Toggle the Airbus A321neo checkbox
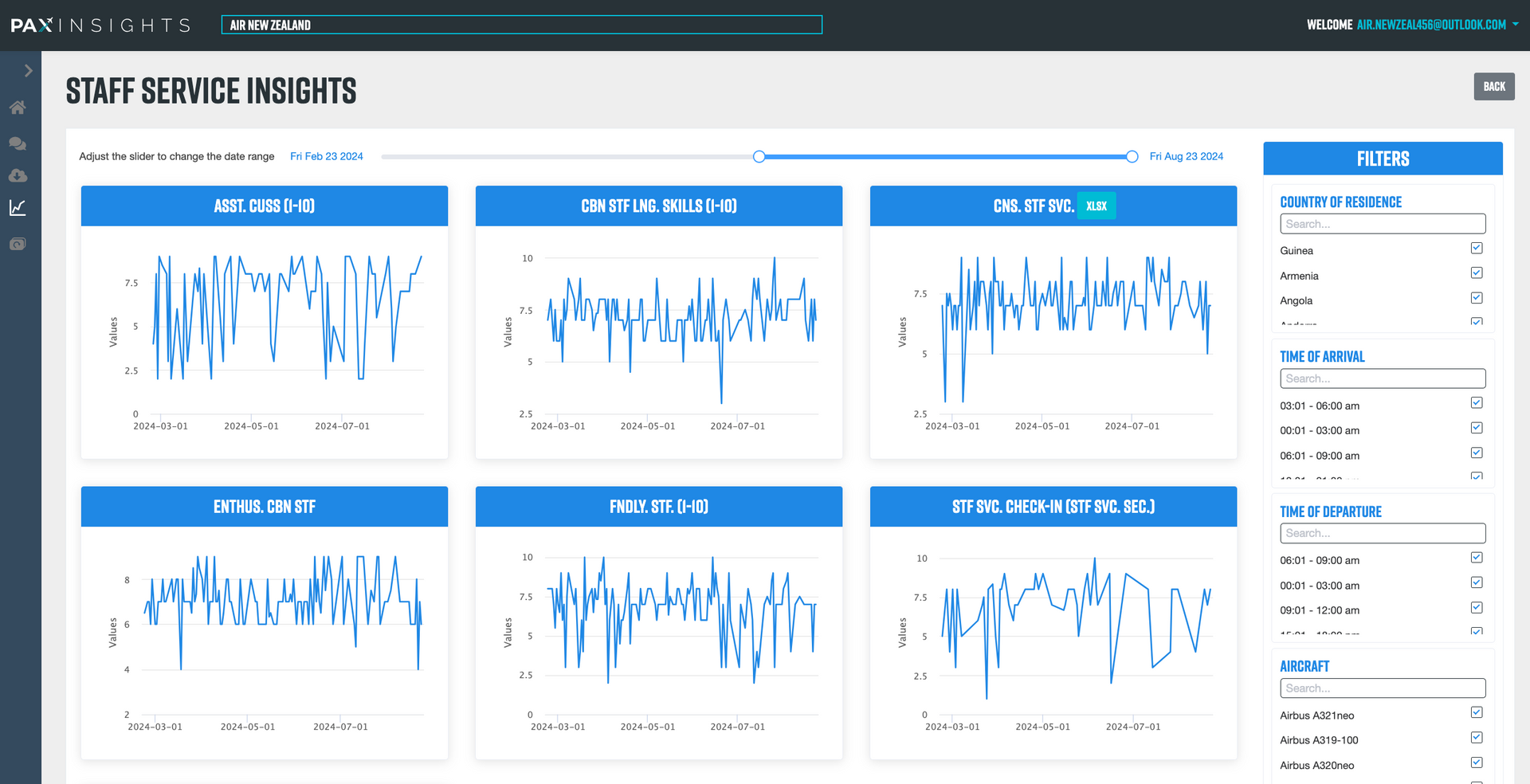This screenshot has width=1530, height=784. (1476, 713)
